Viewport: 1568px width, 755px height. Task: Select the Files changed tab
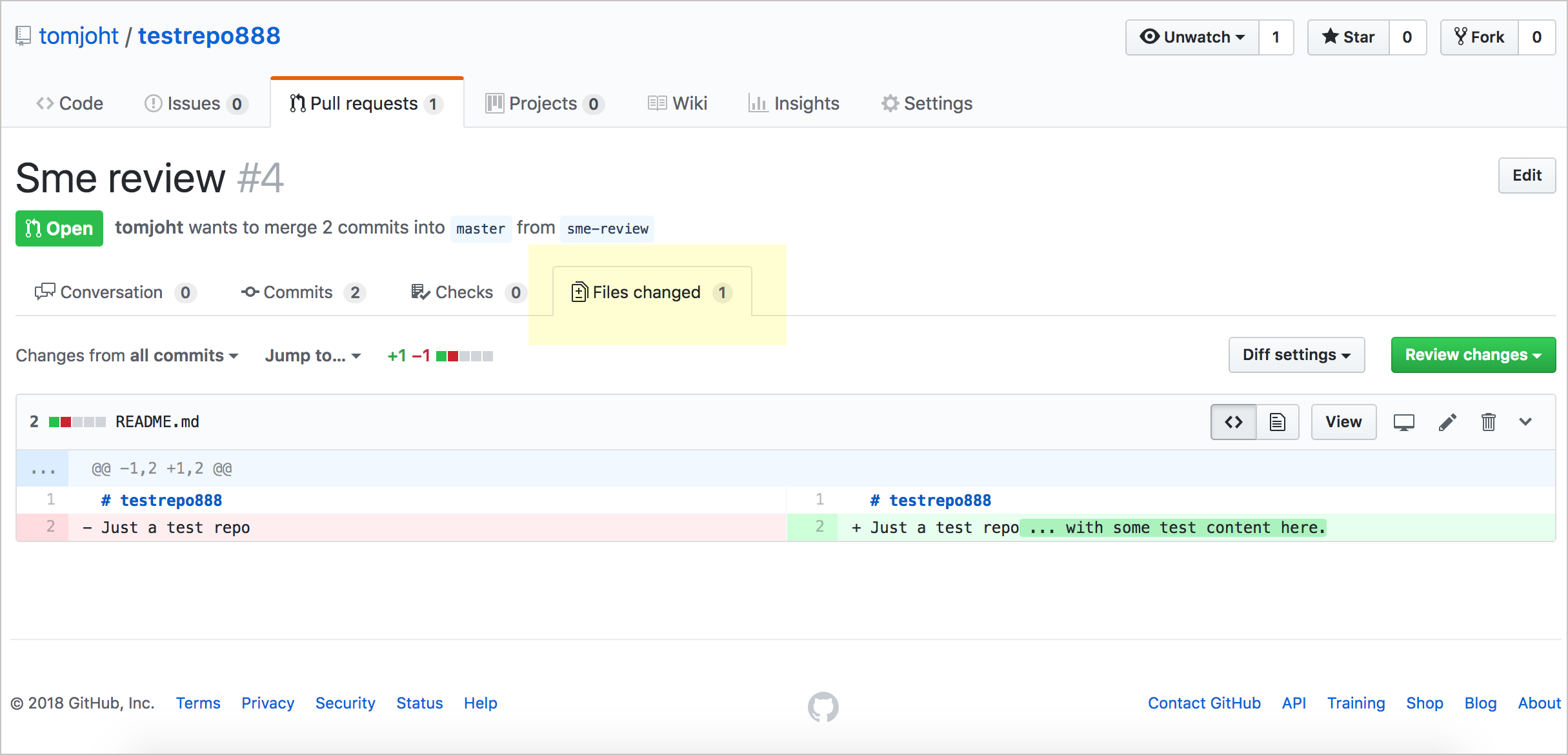coord(651,292)
